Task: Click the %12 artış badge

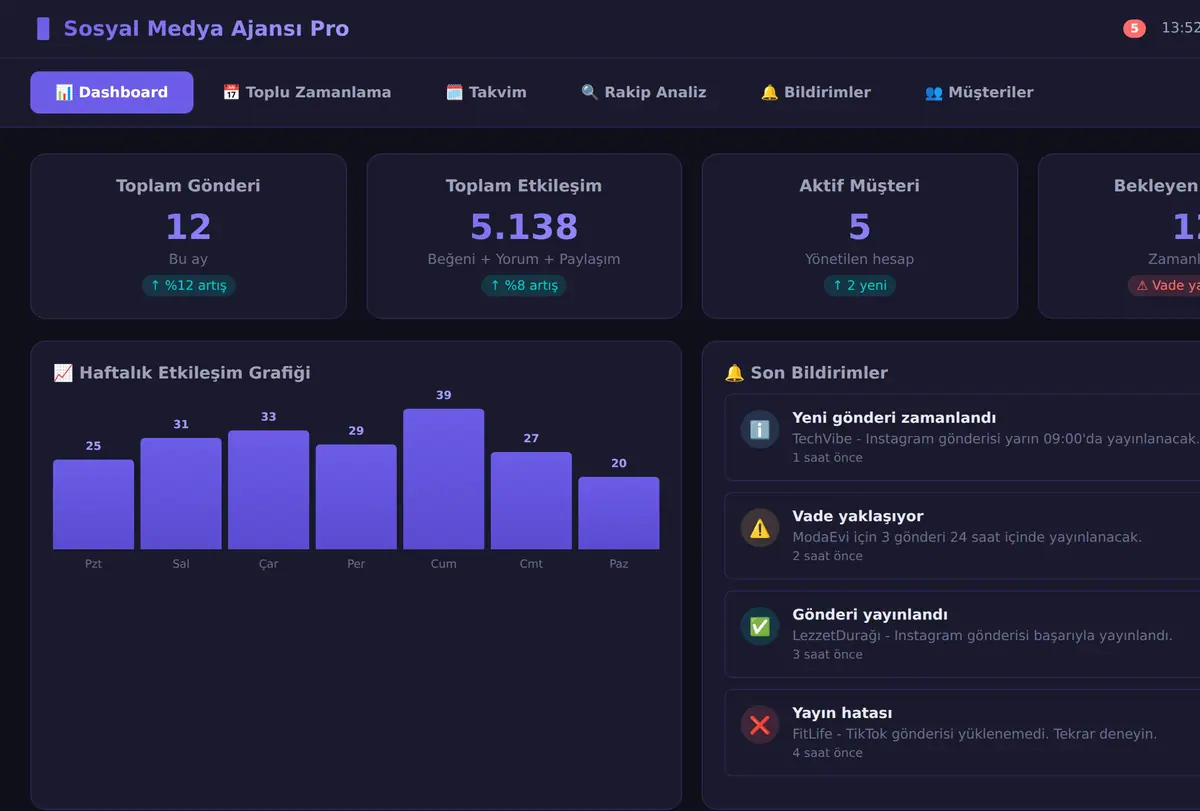Action: (188, 286)
